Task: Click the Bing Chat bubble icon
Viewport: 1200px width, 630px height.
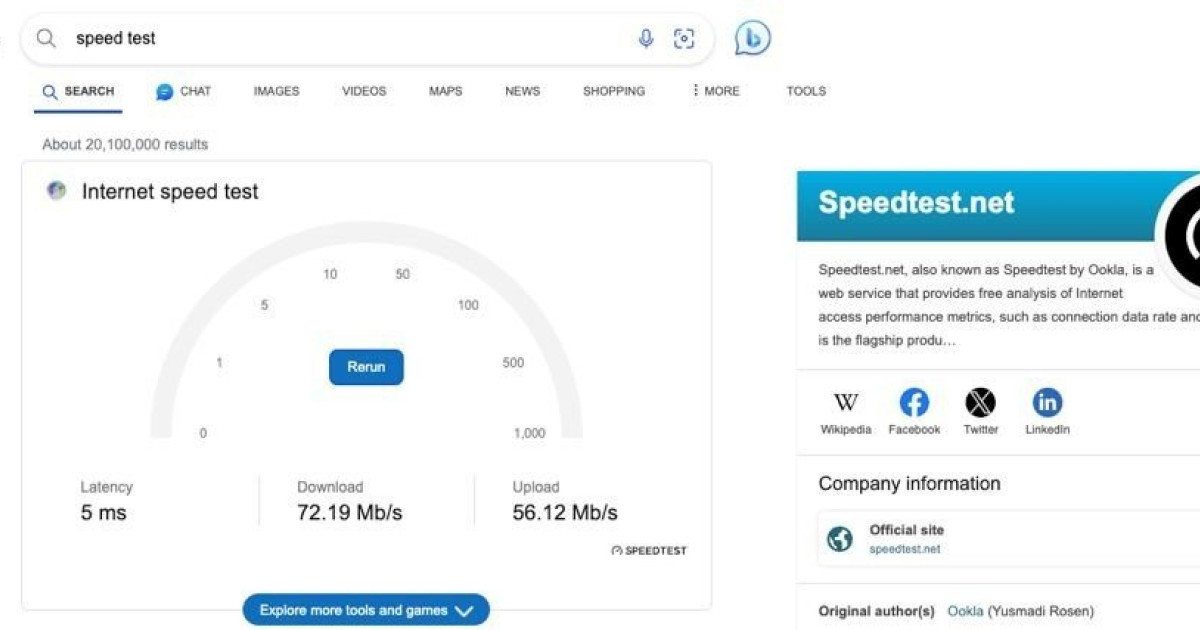Action: [750, 38]
